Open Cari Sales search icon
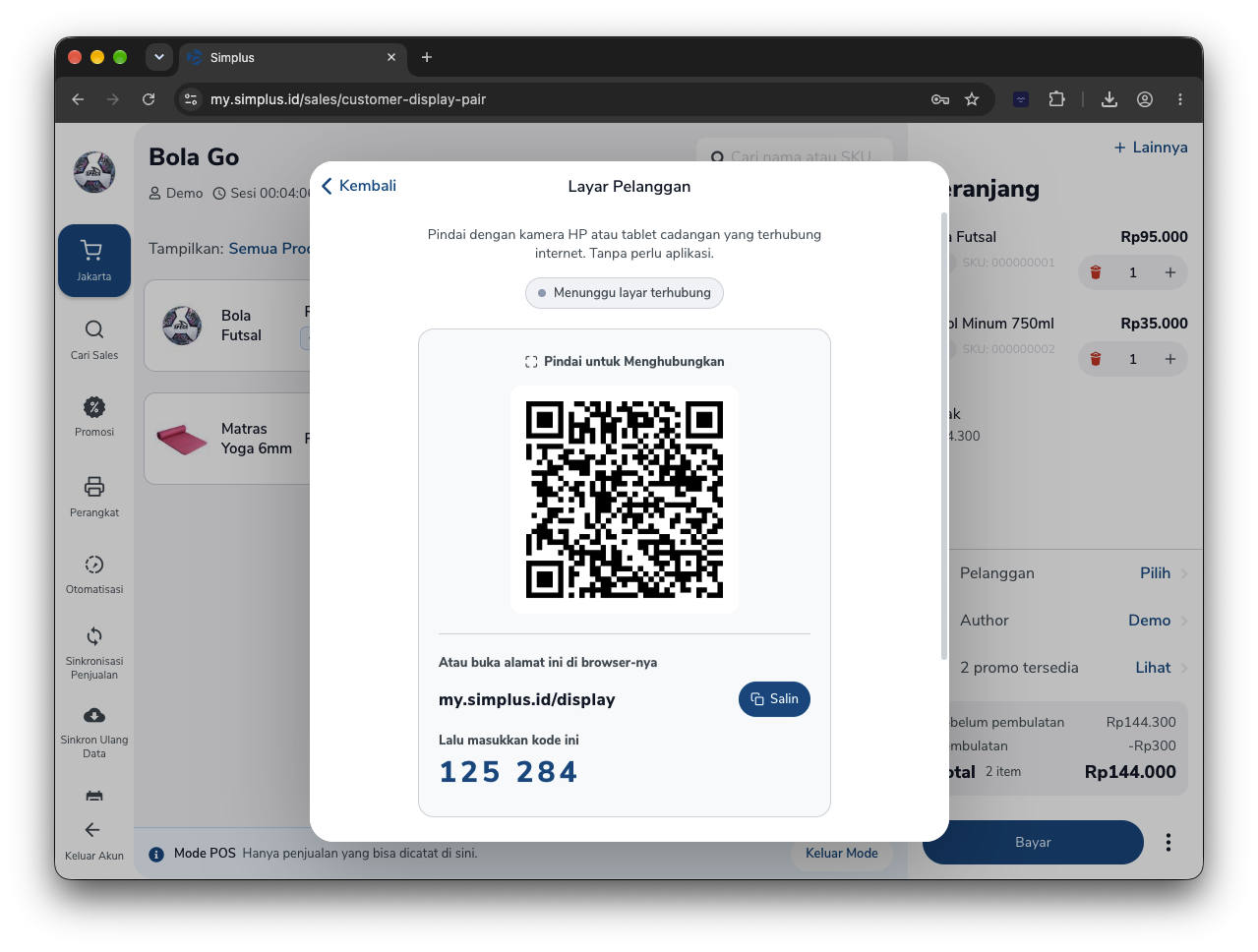Screen dimensions: 1258x952 94,329
